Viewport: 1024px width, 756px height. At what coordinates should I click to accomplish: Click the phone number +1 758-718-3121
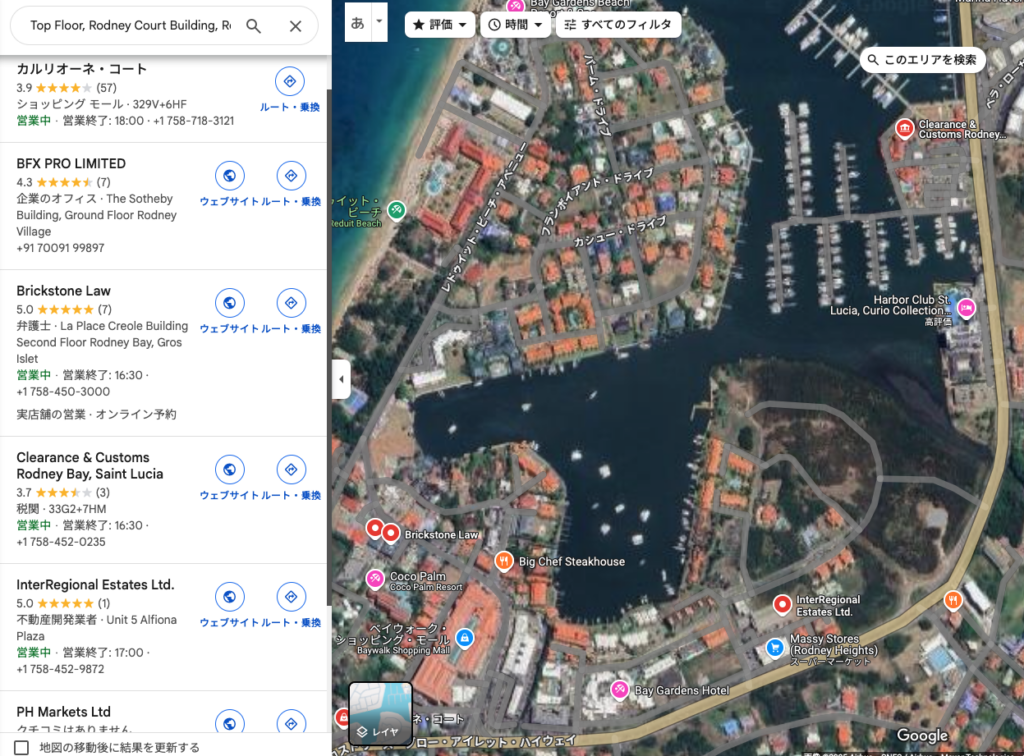coord(193,121)
